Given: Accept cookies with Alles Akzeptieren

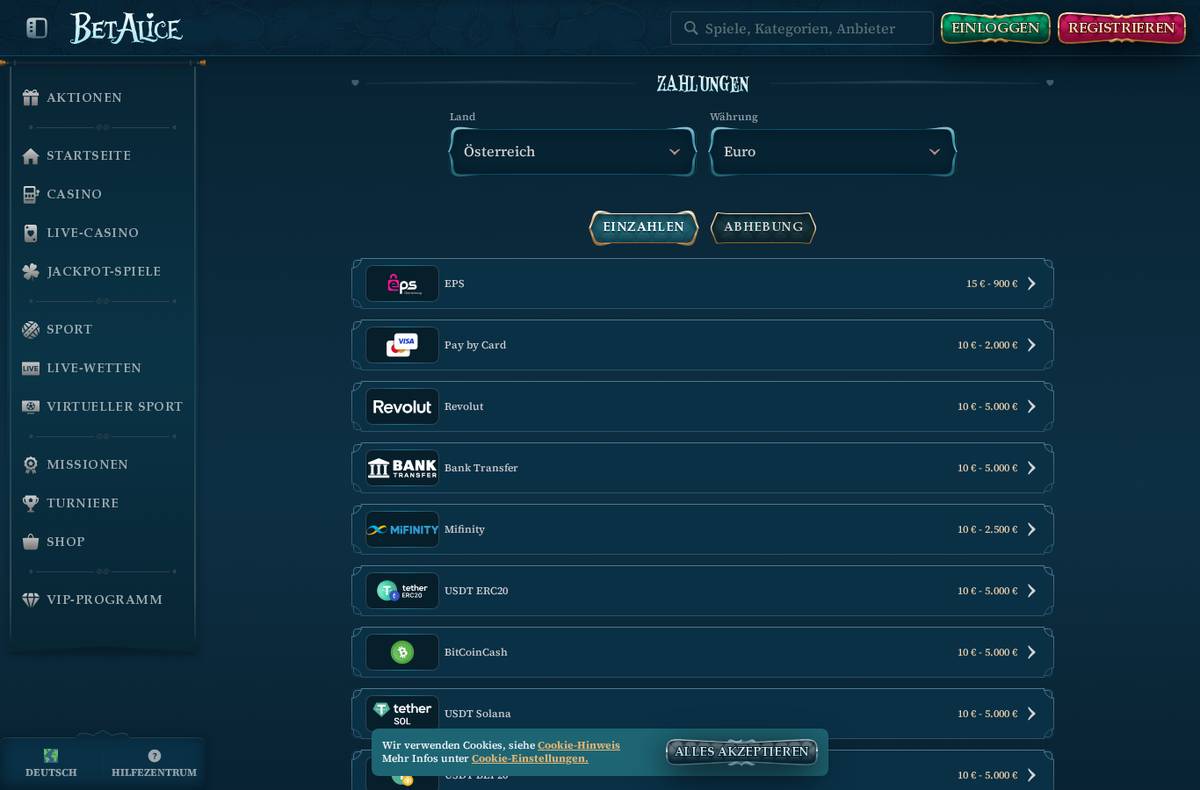Looking at the screenshot, I should [741, 752].
